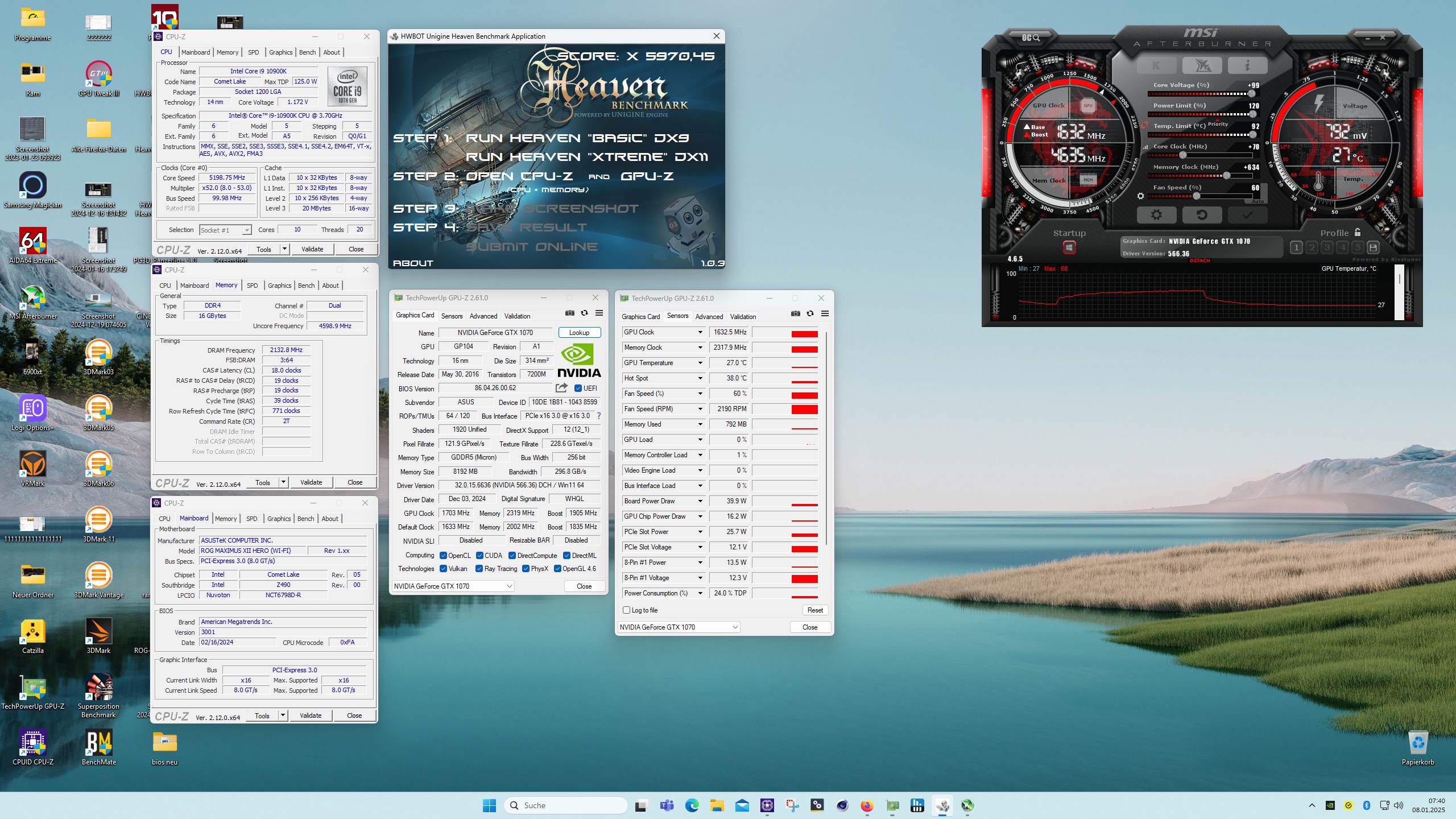Image resolution: width=1456 pixels, height=819 pixels.
Task: Open Windows Start menu
Action: [x=489, y=805]
